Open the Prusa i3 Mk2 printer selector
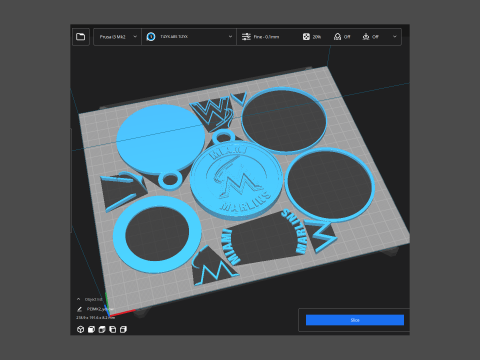 tap(118, 37)
